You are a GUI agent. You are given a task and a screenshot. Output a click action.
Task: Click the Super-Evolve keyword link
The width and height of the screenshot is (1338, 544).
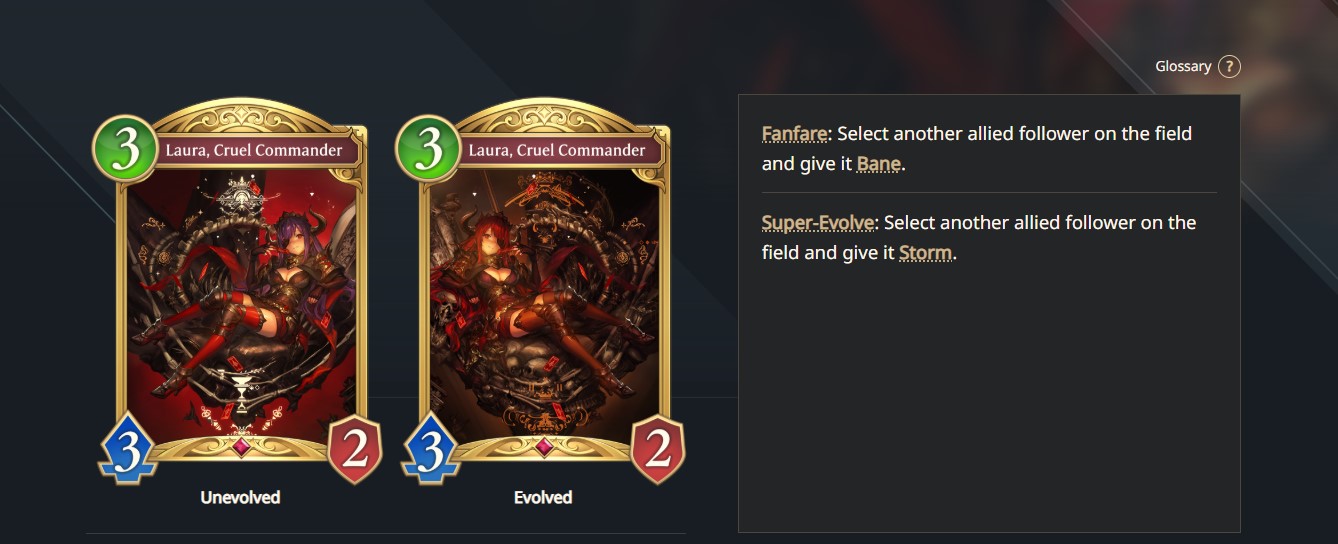(818, 222)
